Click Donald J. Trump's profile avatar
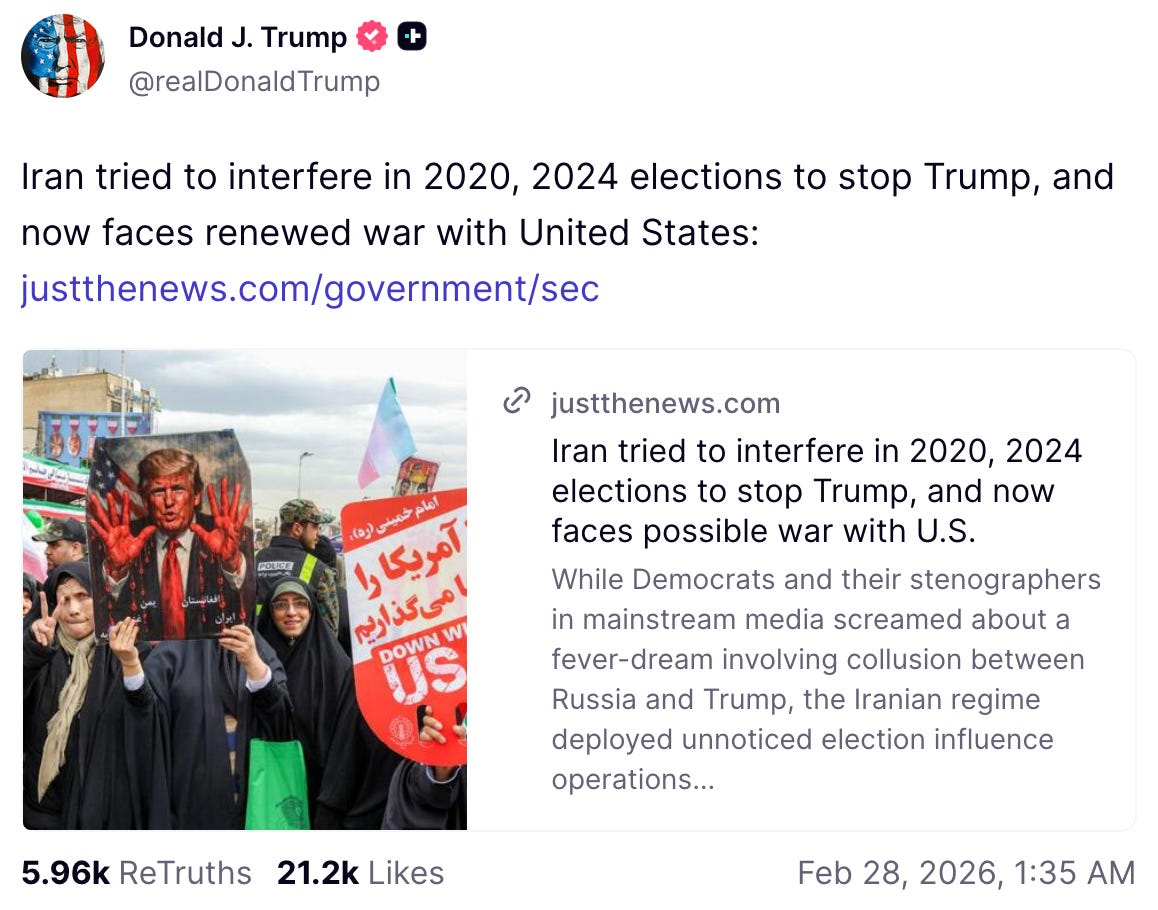 (x=63, y=57)
